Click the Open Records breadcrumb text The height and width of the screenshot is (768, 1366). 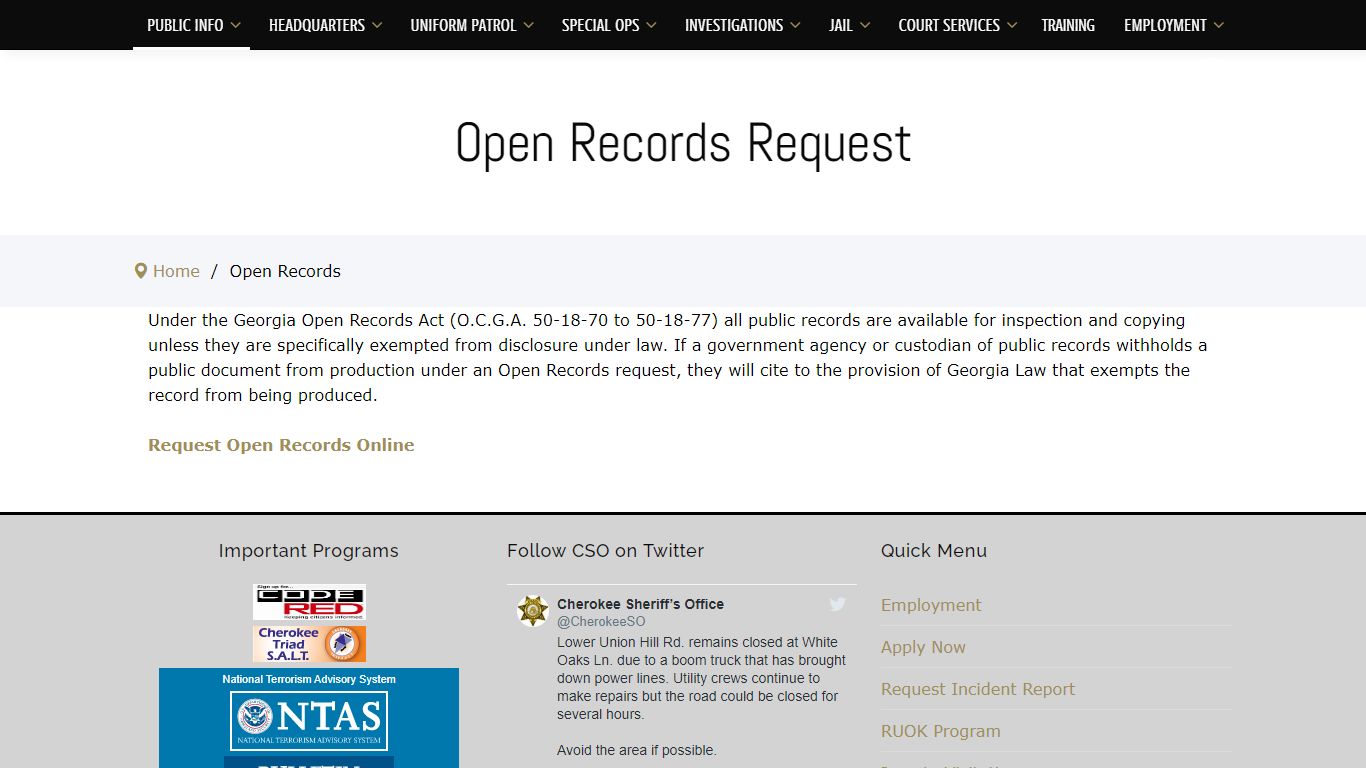(285, 271)
